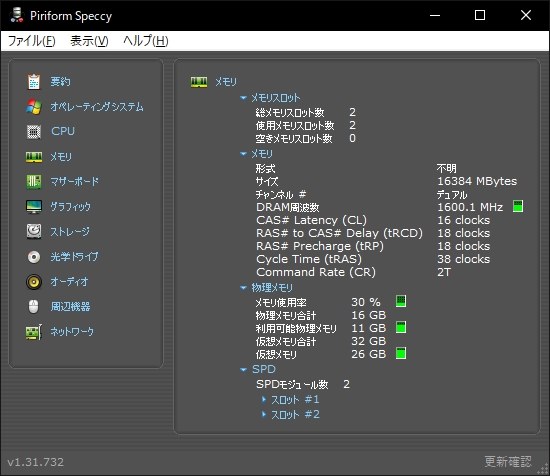Select the グラフィック section label

pos(71,207)
